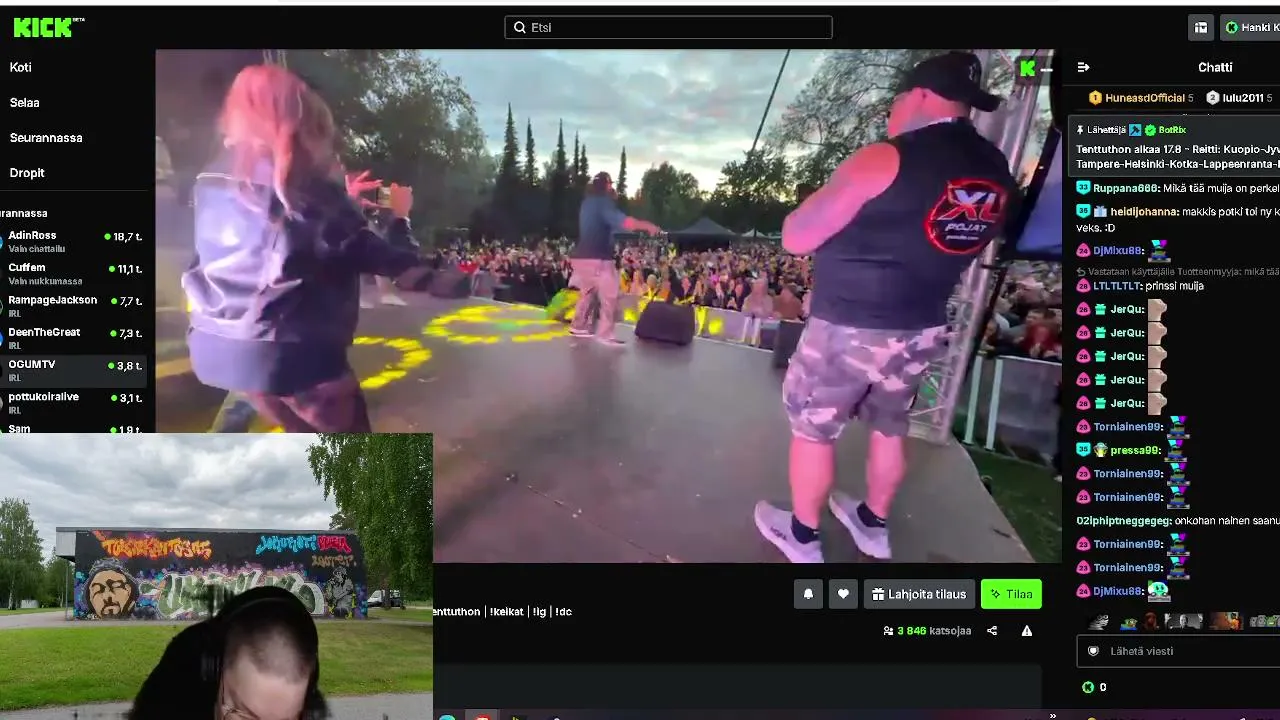Image resolution: width=1280 pixels, height=720 pixels.
Task: Open Dropit in the sidebar
Action: (x=27, y=172)
